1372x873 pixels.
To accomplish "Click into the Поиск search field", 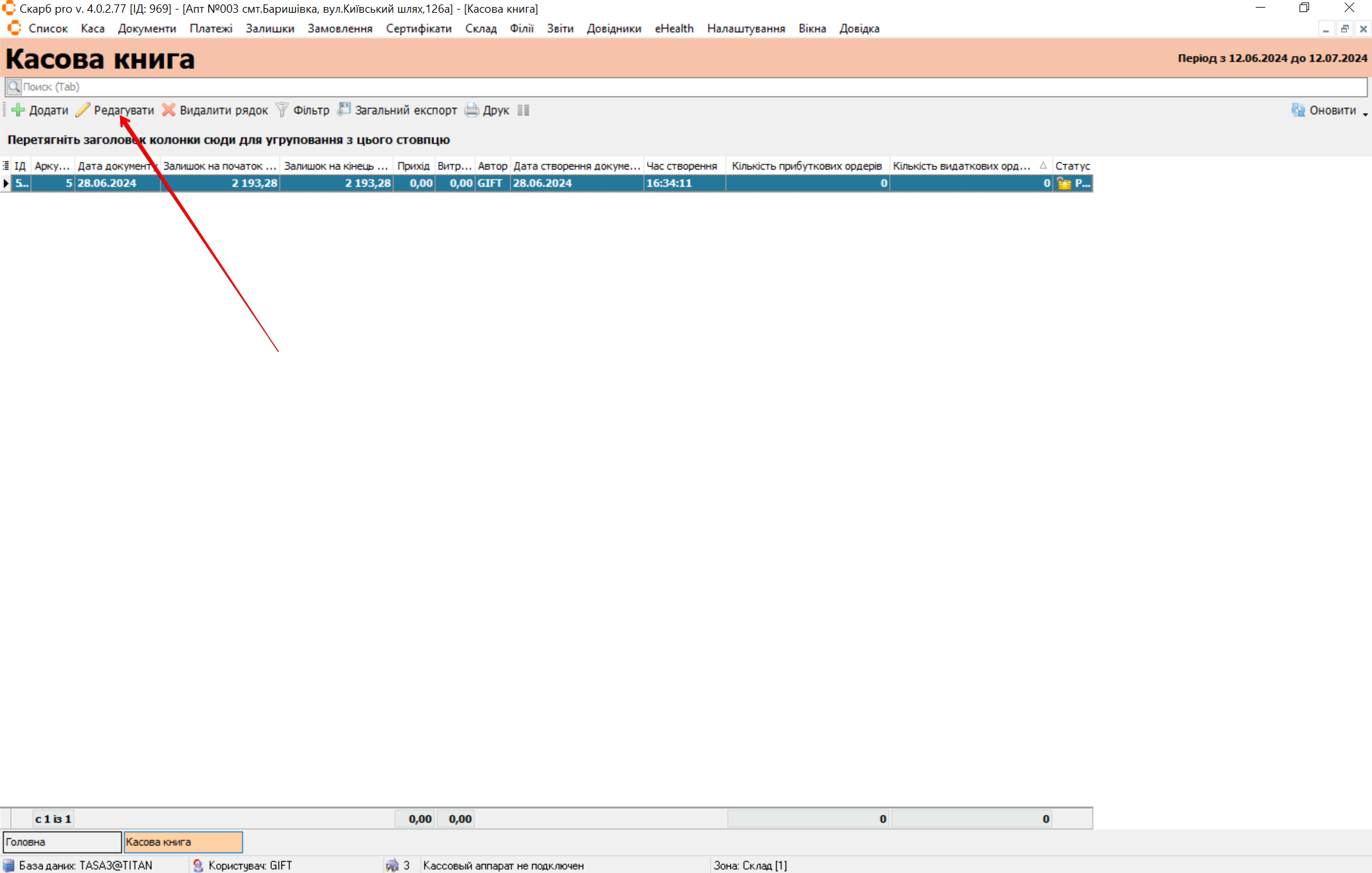I will pyautogui.click(x=686, y=87).
